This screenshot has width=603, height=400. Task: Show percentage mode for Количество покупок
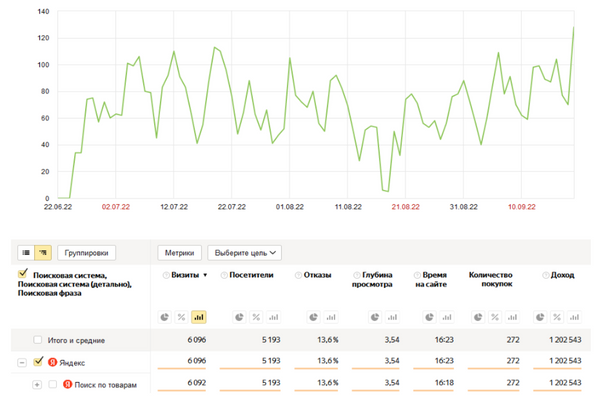click(x=495, y=317)
